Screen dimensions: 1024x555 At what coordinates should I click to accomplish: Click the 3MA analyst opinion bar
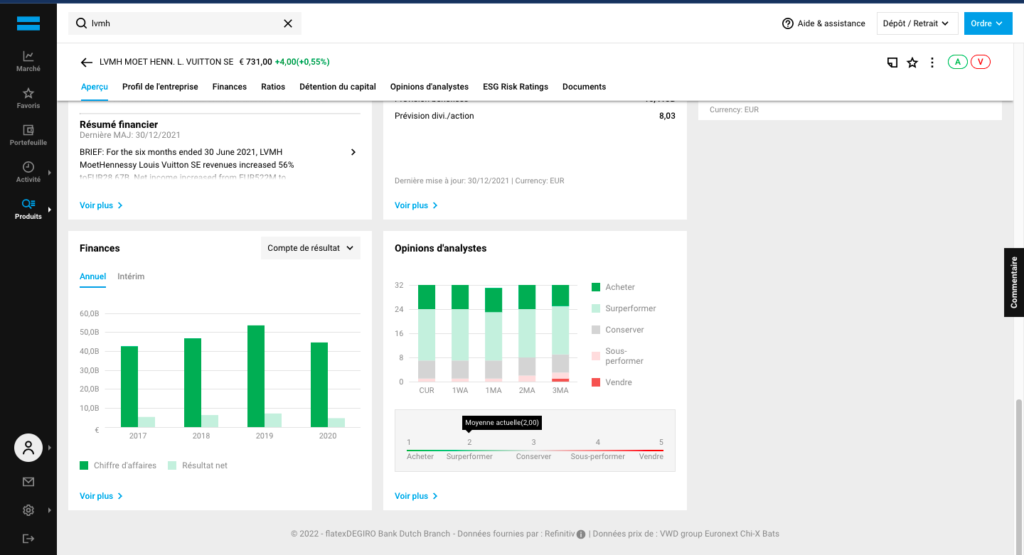560,334
